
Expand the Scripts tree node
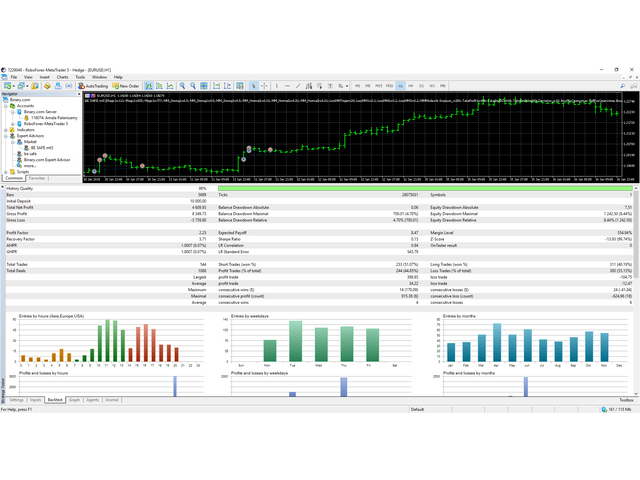(5, 170)
